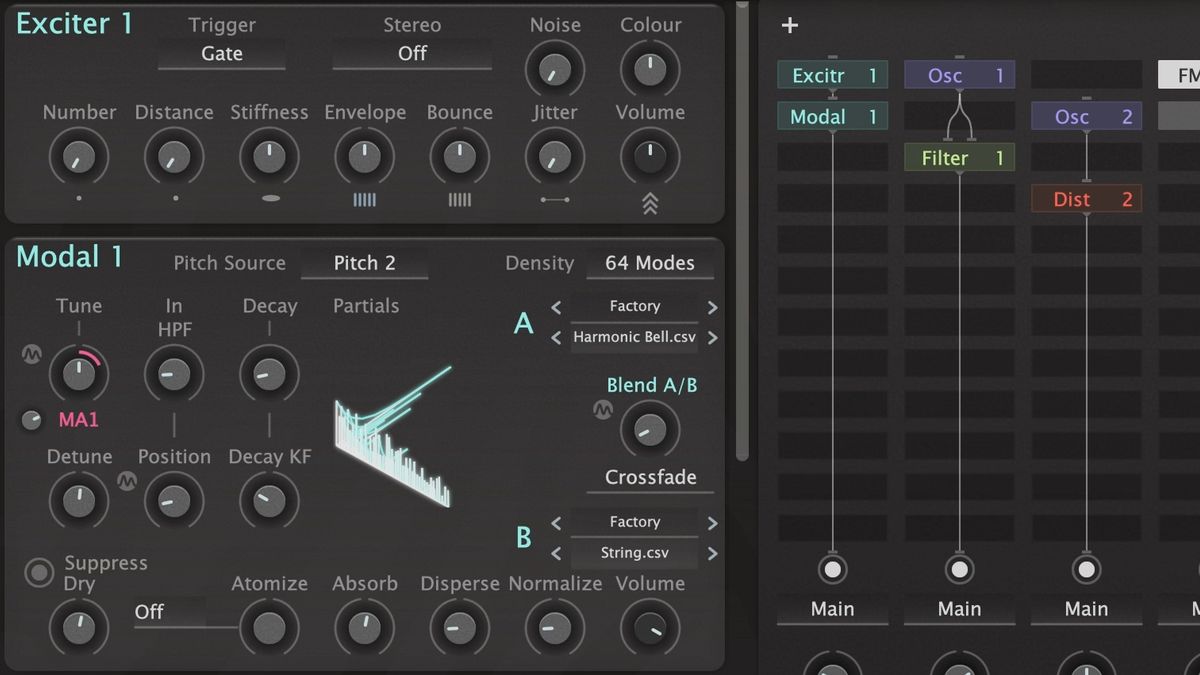The width and height of the screenshot is (1200, 675).
Task: Open String.csv file selector
Action: click(635, 553)
